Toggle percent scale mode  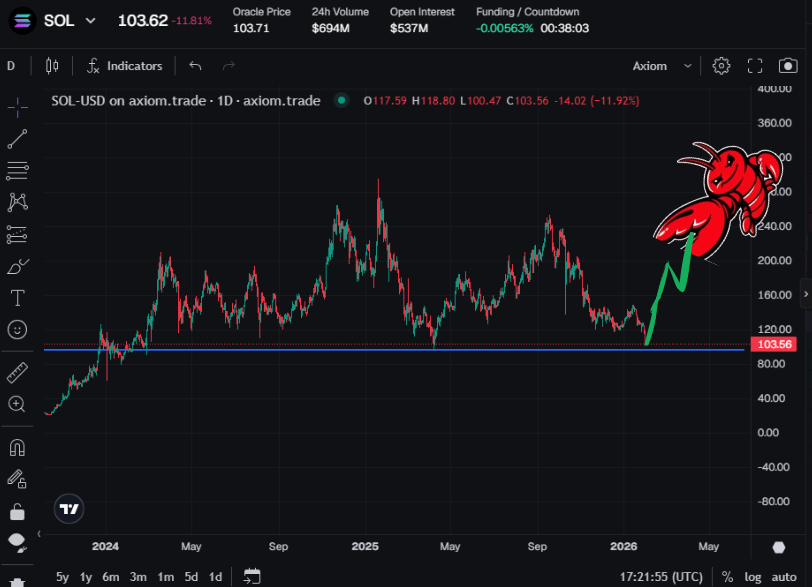(728, 577)
